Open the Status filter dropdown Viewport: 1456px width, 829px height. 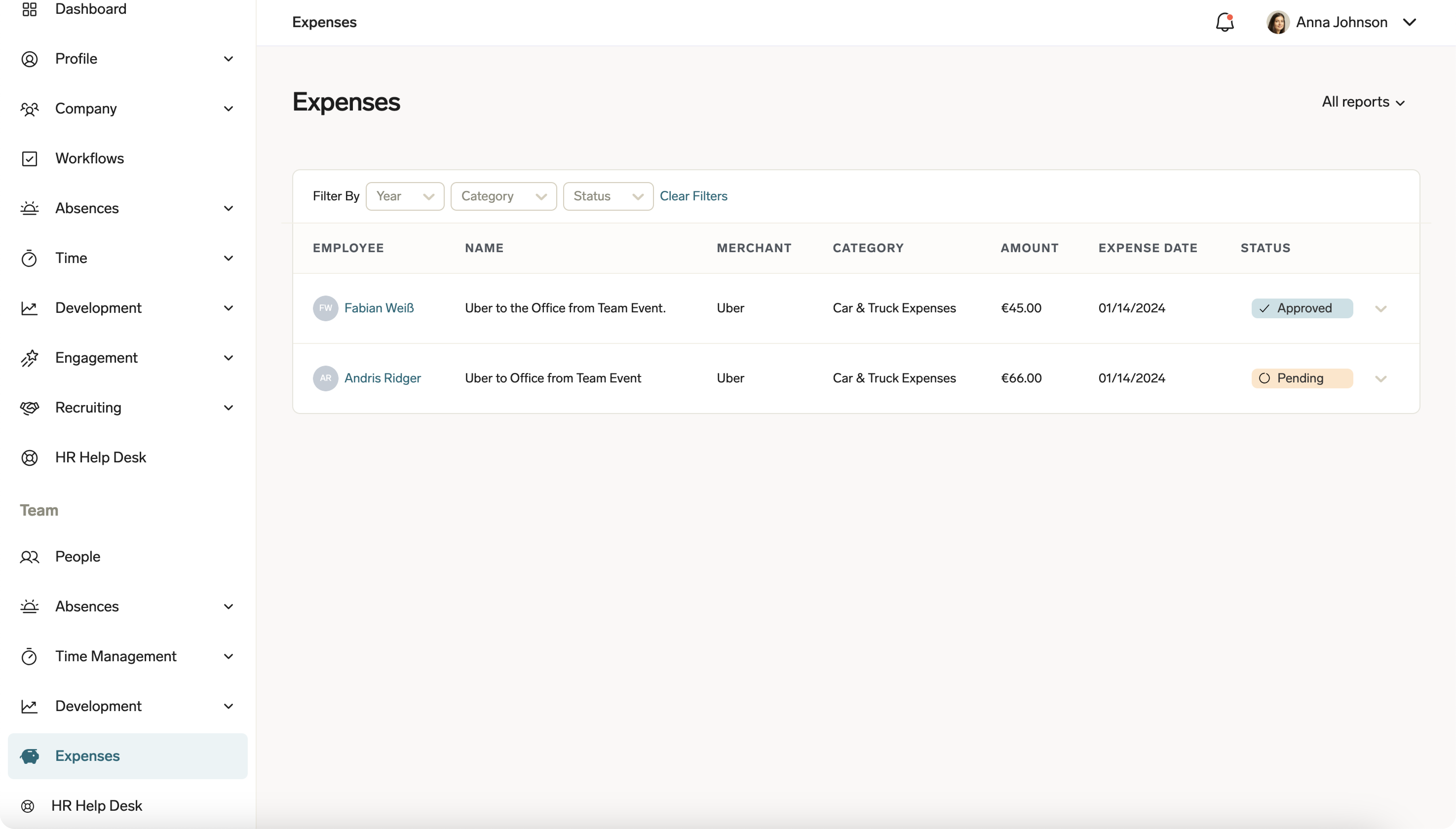[x=607, y=196]
